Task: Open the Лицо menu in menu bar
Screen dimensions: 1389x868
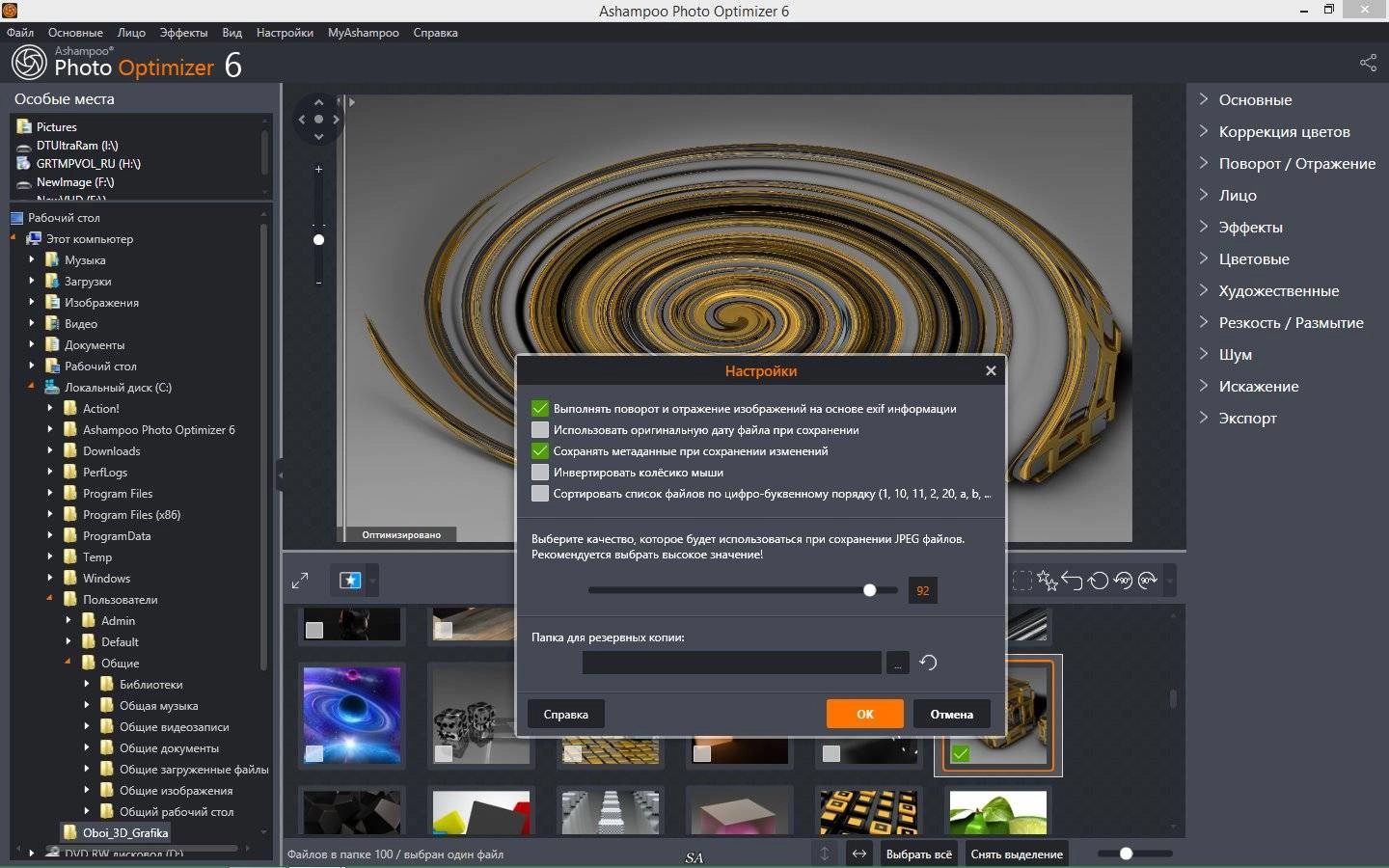Action: pyautogui.click(x=131, y=33)
